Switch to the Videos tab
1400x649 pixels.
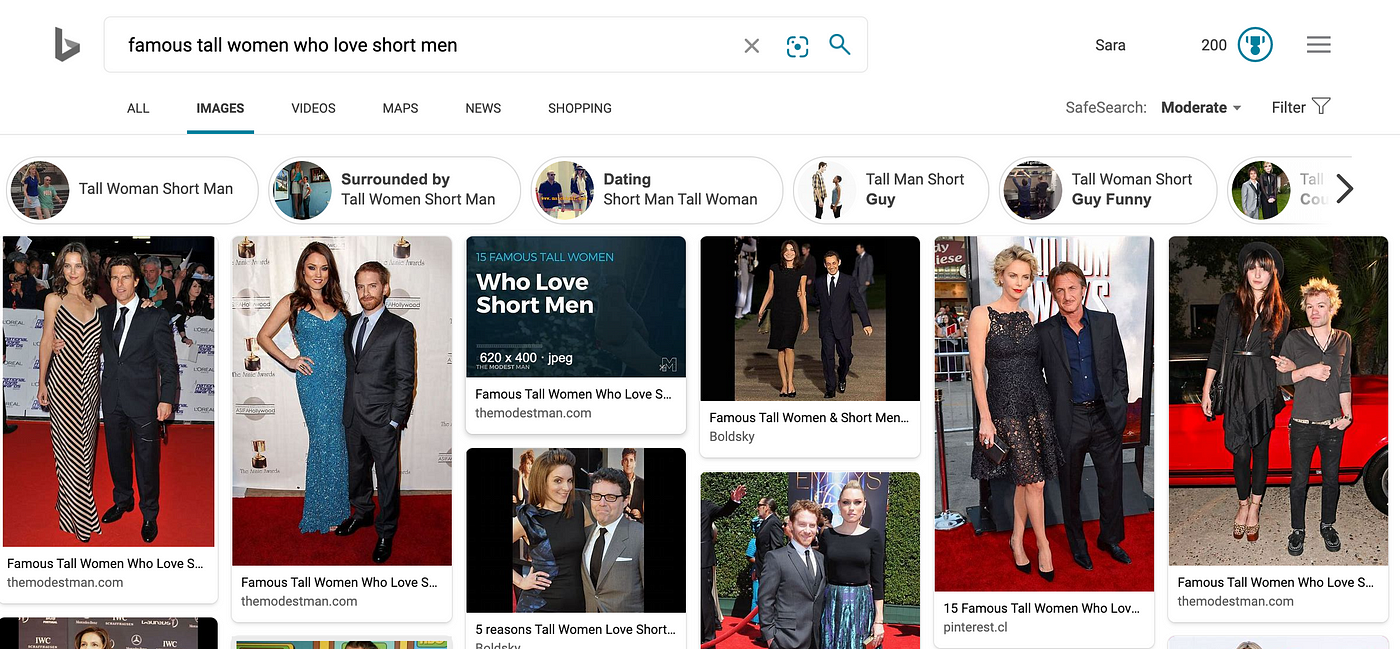pos(313,108)
